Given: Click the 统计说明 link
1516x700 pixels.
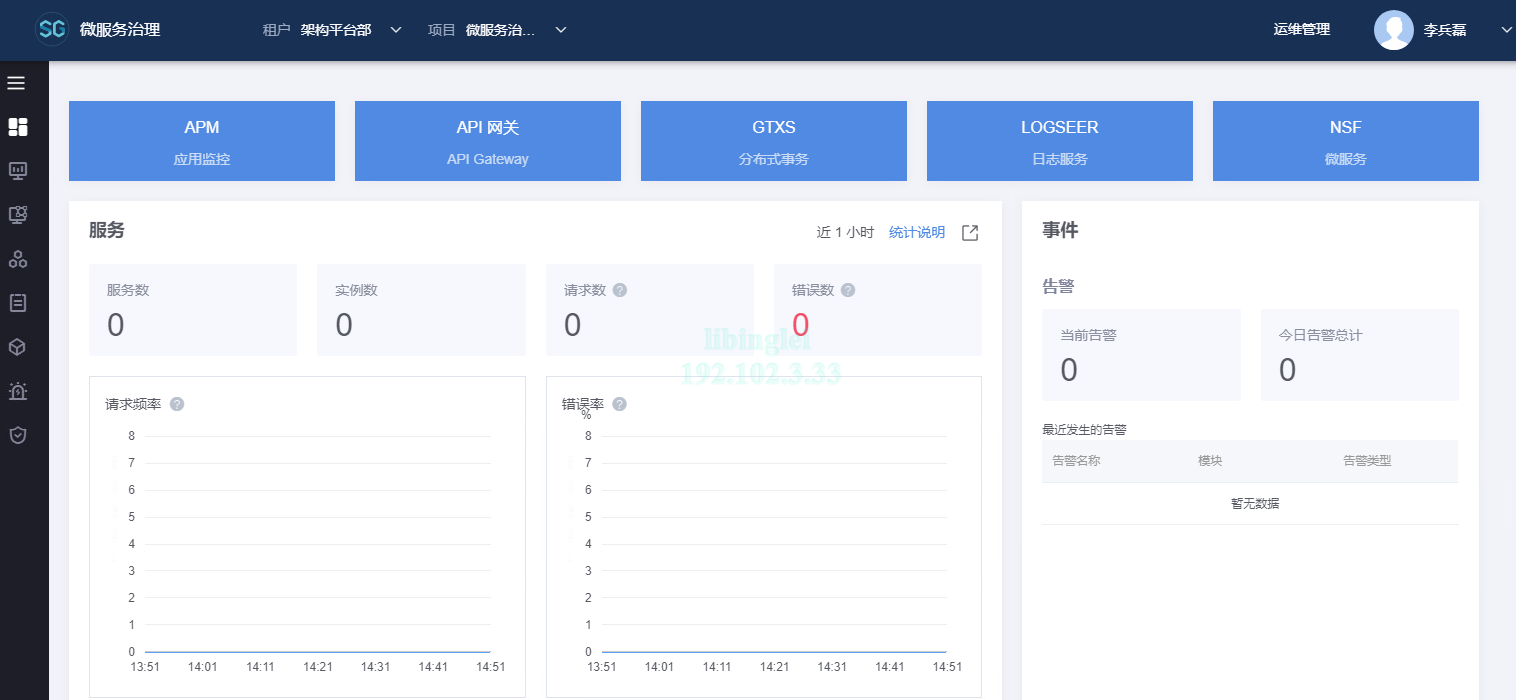Looking at the screenshot, I should 916,233.
